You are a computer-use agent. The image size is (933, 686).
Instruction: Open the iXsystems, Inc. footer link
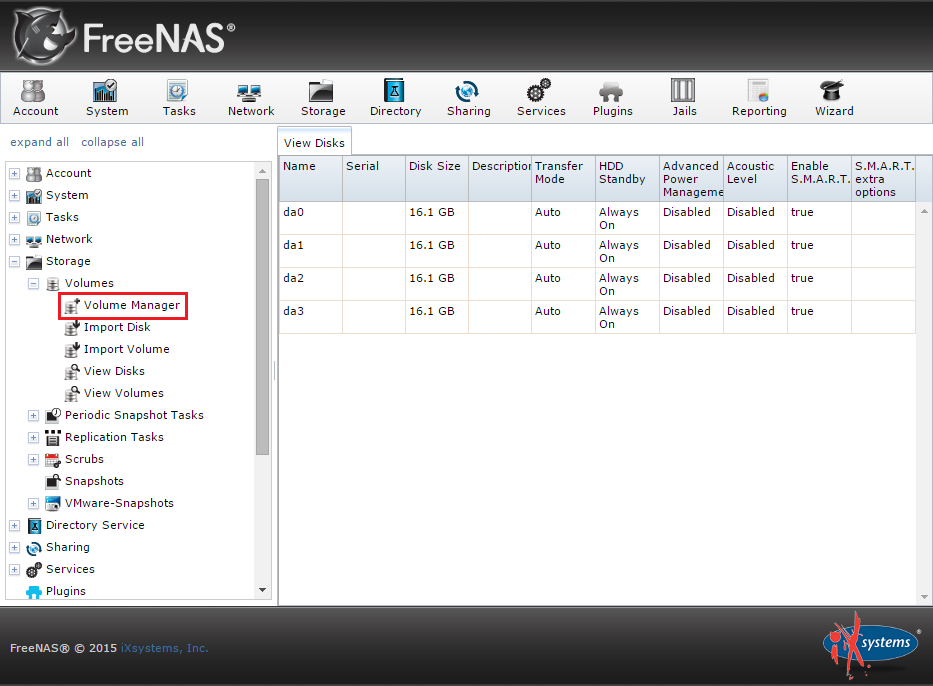pyautogui.click(x=165, y=648)
